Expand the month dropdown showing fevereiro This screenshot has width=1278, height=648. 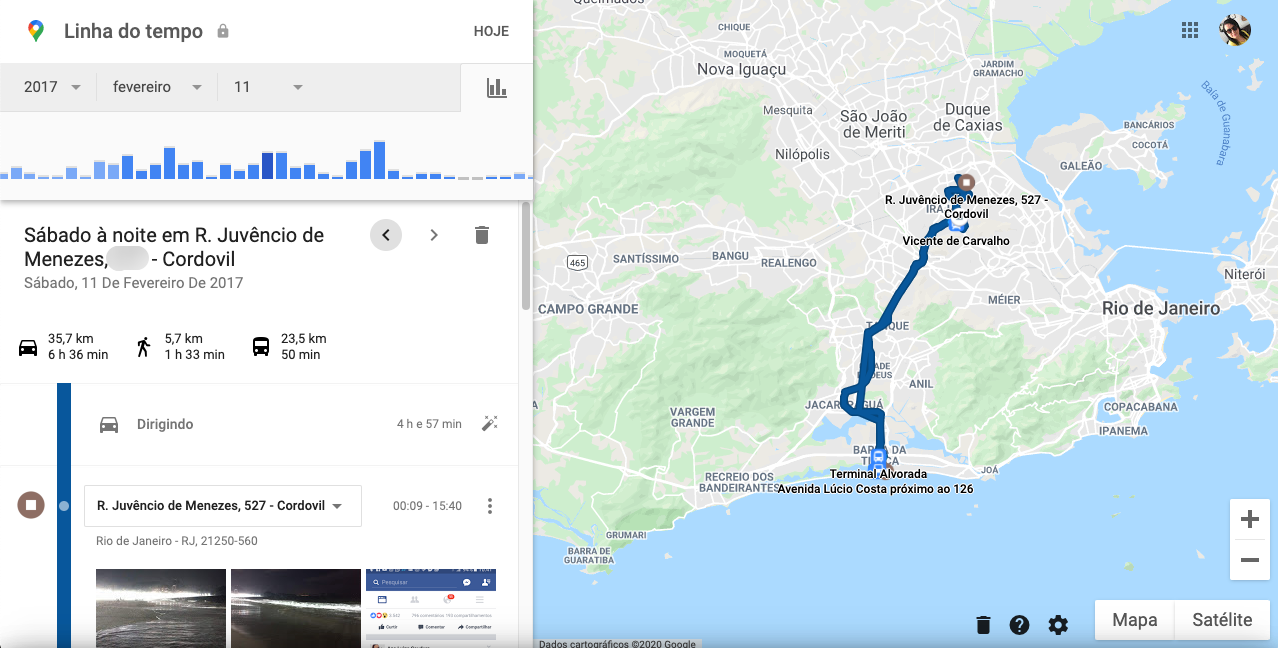point(157,87)
